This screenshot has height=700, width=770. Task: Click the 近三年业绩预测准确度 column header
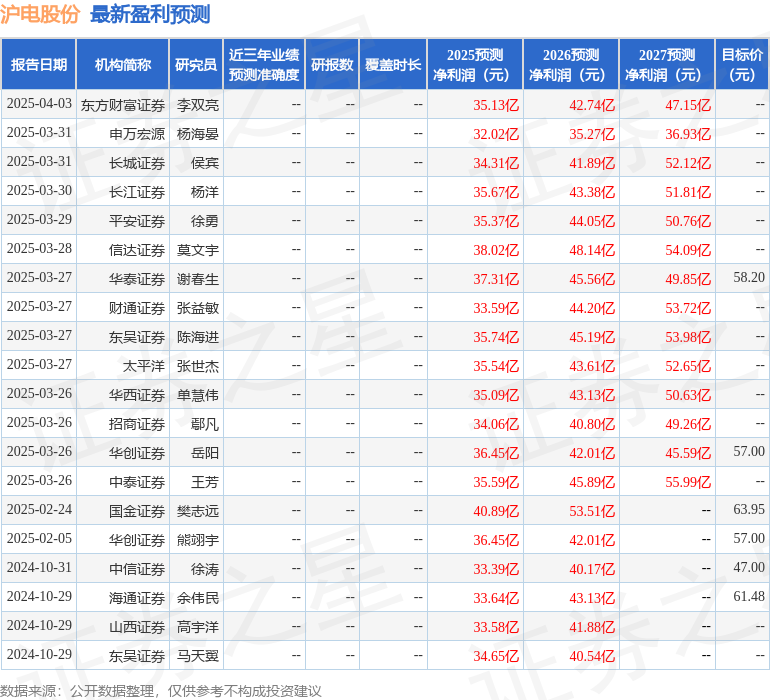264,65
